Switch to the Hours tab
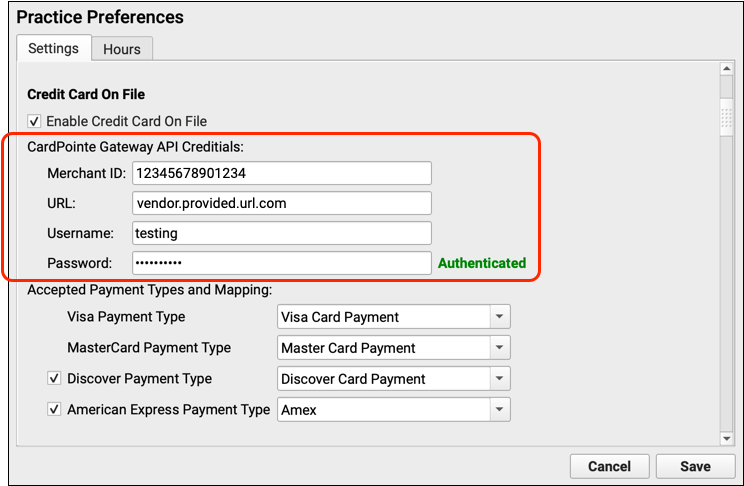Screen dimensions: 744x486 pyautogui.click(x=122, y=49)
